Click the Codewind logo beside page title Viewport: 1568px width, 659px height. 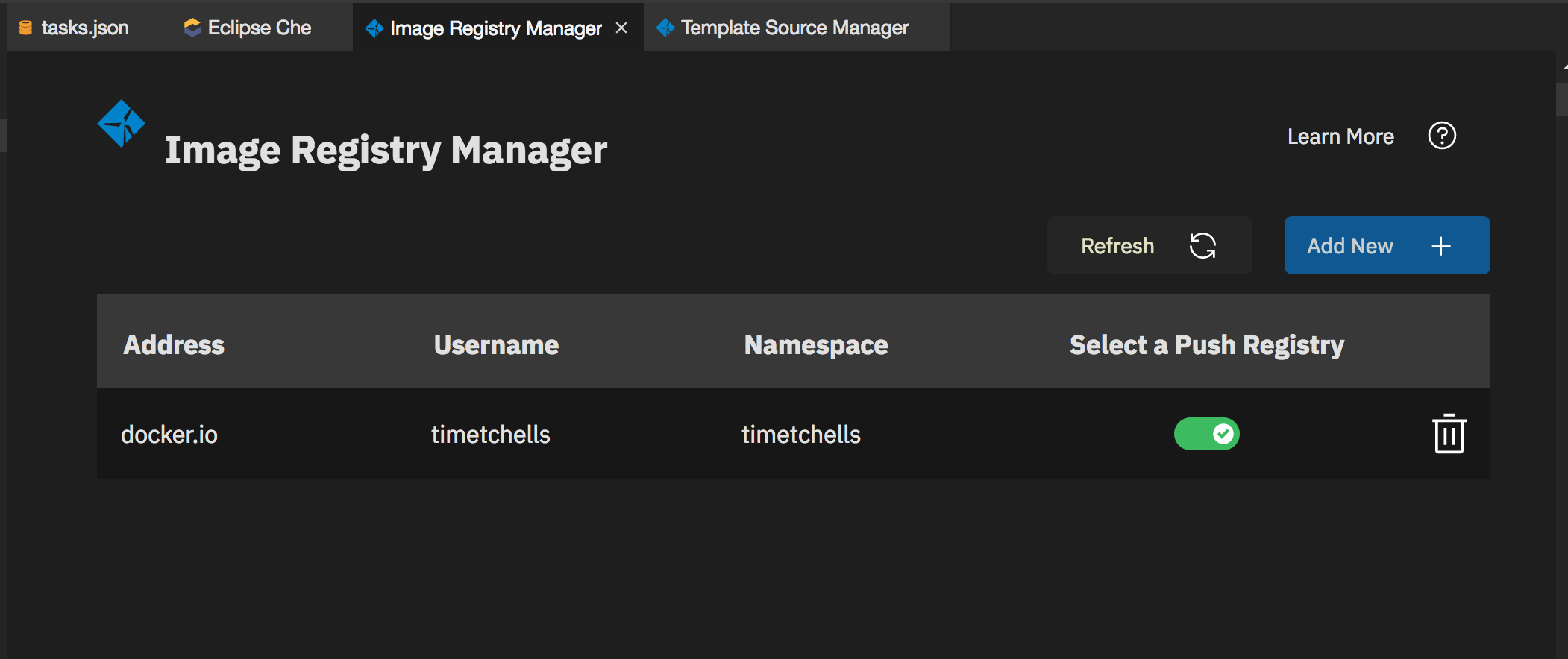point(121,124)
